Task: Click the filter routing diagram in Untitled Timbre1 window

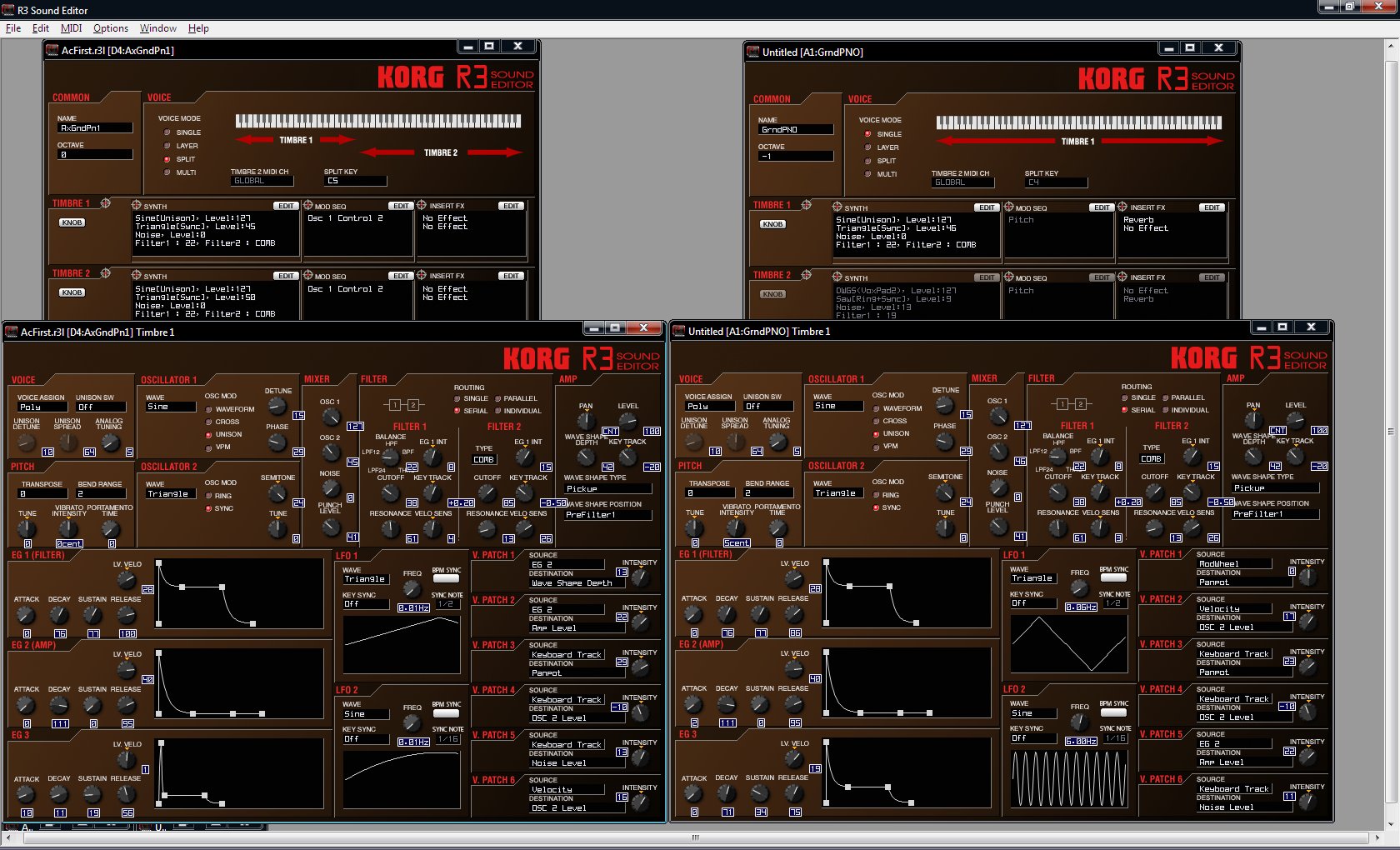Action: [x=1071, y=404]
